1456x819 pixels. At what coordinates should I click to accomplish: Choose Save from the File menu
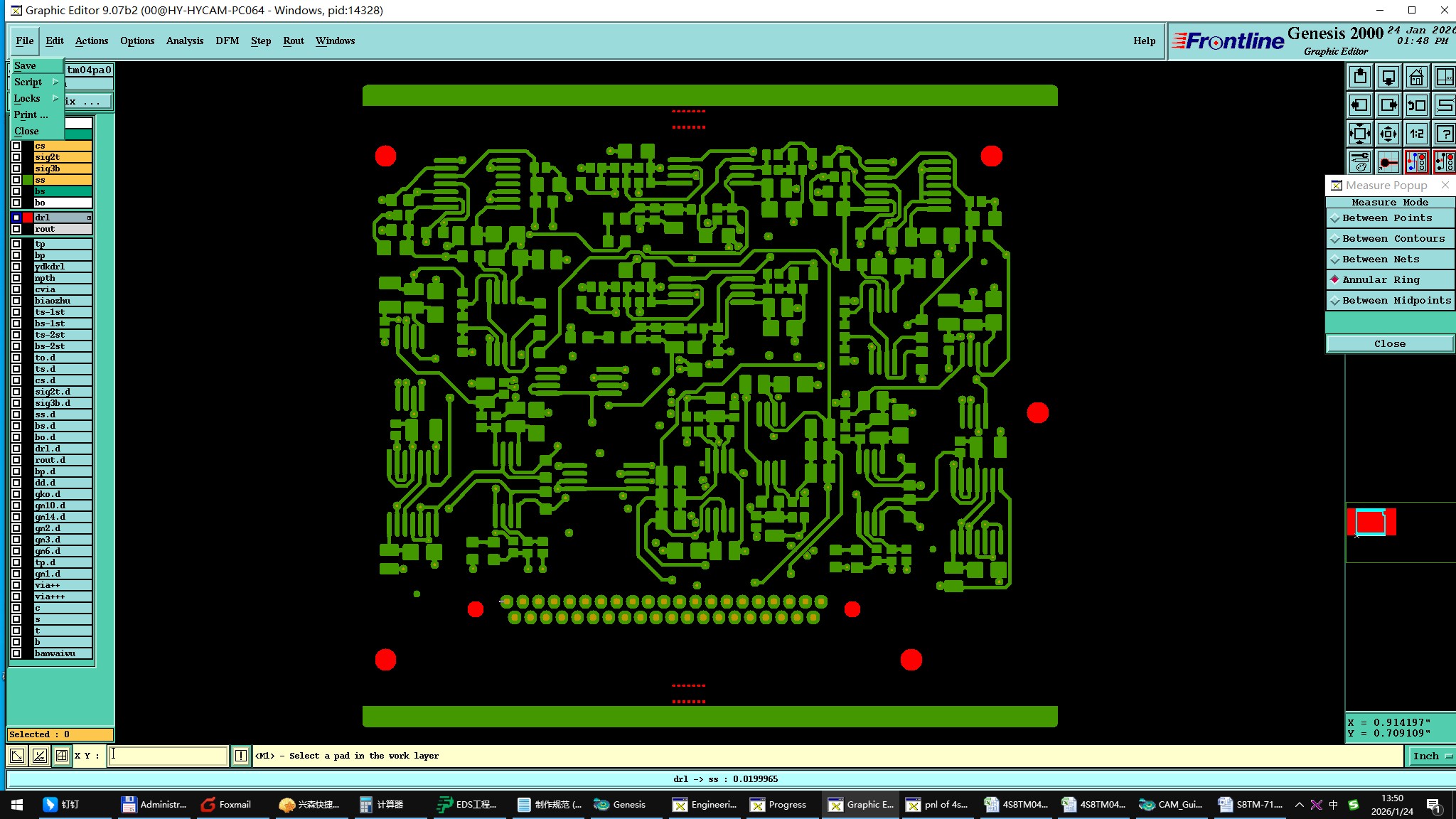tap(25, 65)
